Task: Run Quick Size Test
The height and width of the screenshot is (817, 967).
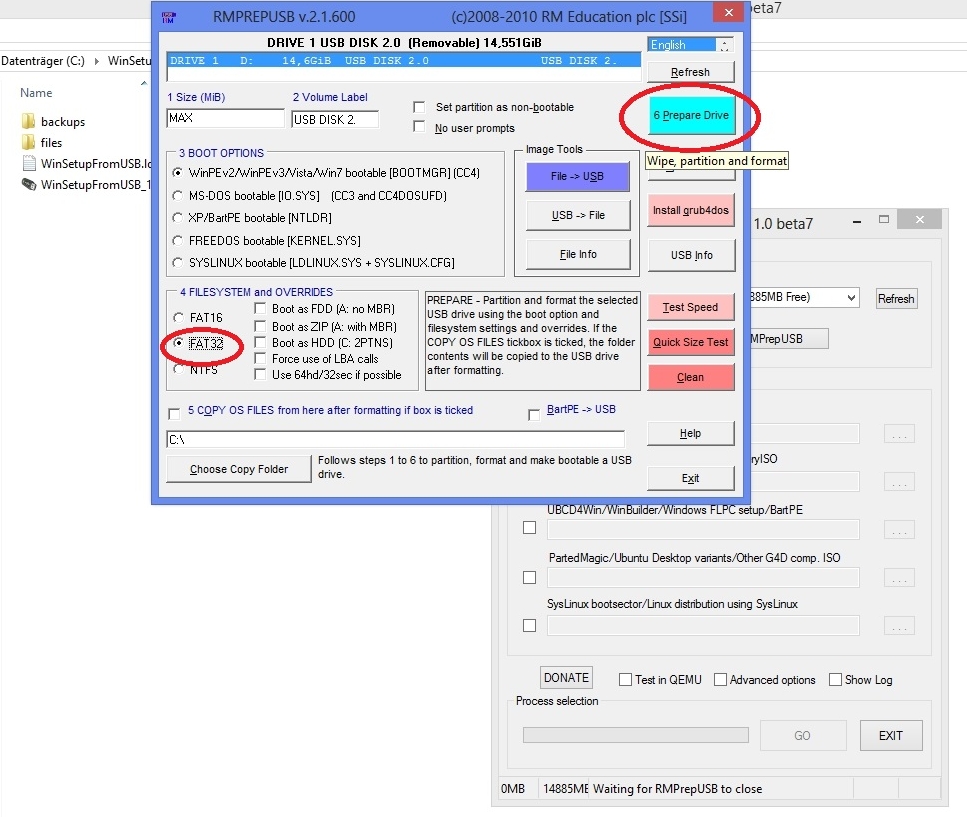Action: click(x=691, y=342)
